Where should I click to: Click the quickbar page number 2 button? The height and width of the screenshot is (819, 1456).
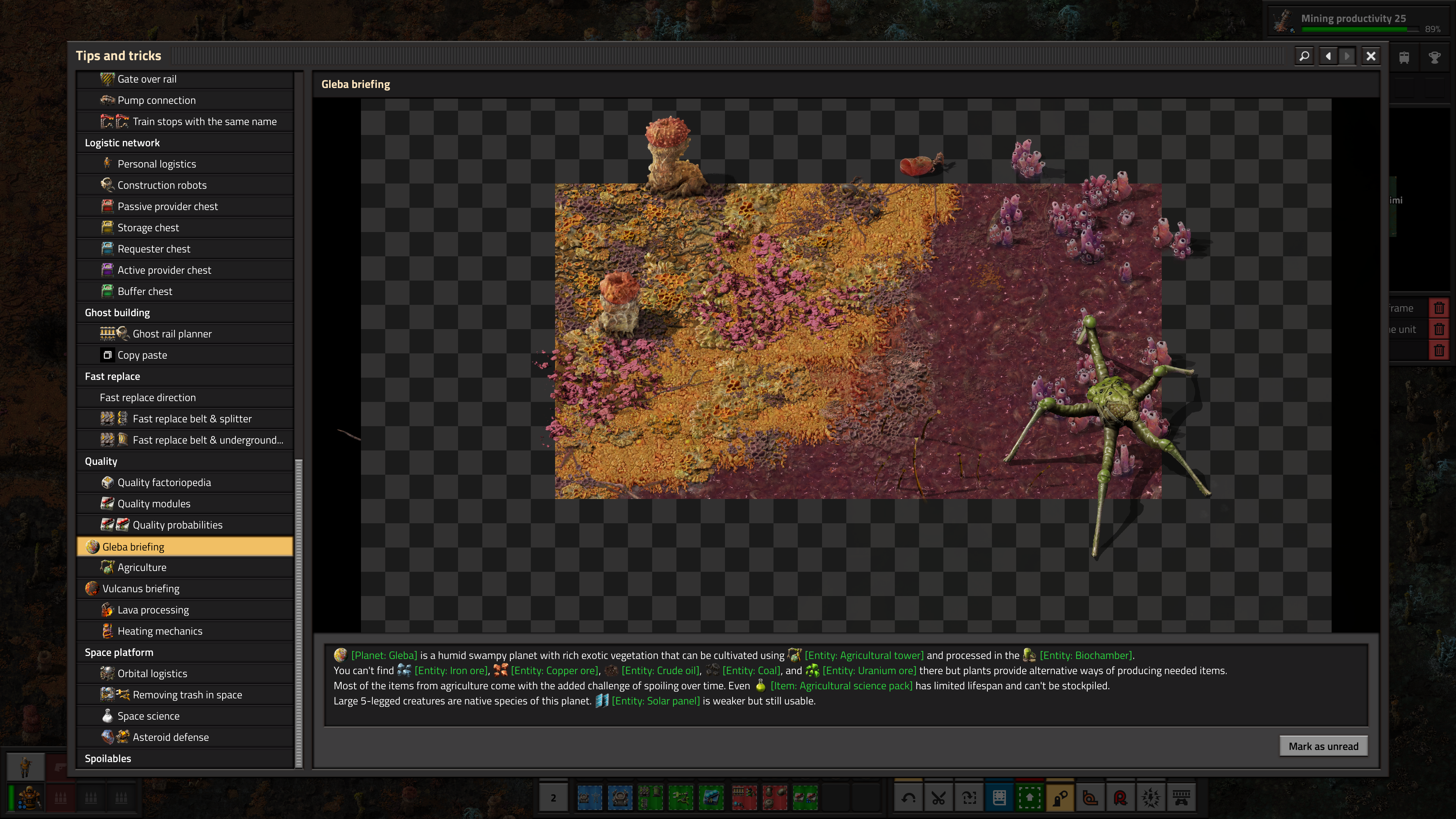(x=553, y=797)
